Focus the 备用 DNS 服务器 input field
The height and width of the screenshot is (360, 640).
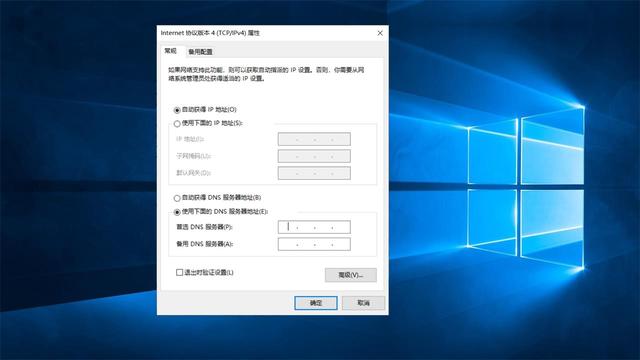[314, 244]
